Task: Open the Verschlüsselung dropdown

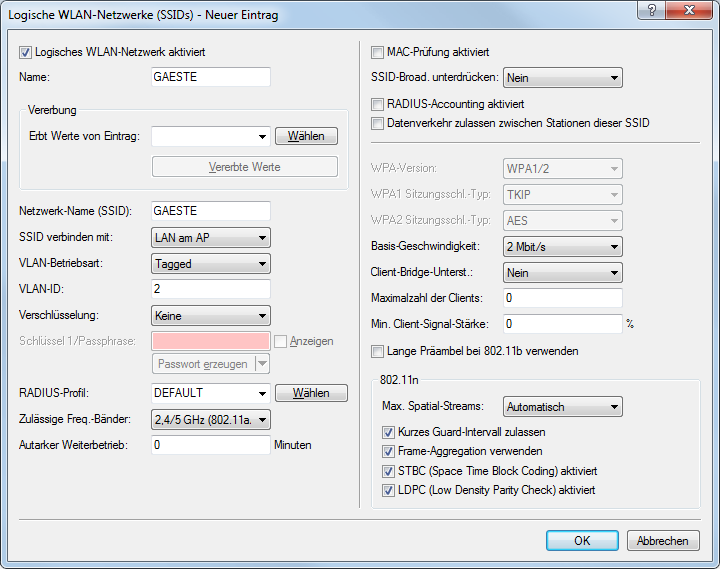Action: 211,315
